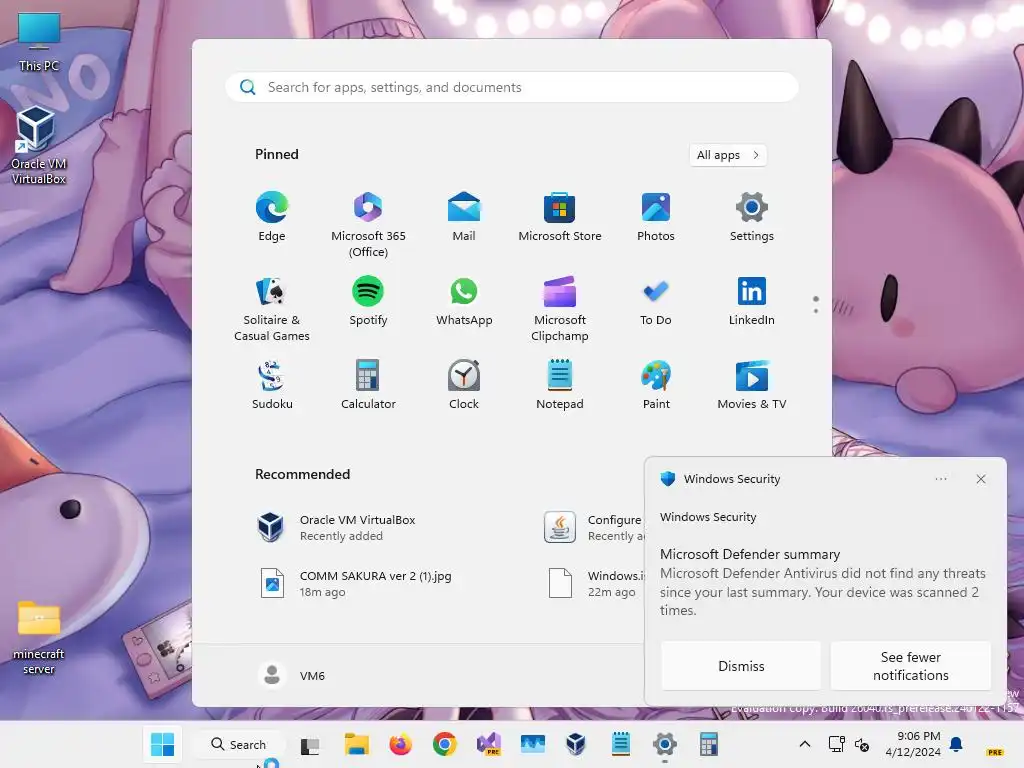Select minecraft server desktop folder
The height and width of the screenshot is (768, 1024).
[39, 637]
